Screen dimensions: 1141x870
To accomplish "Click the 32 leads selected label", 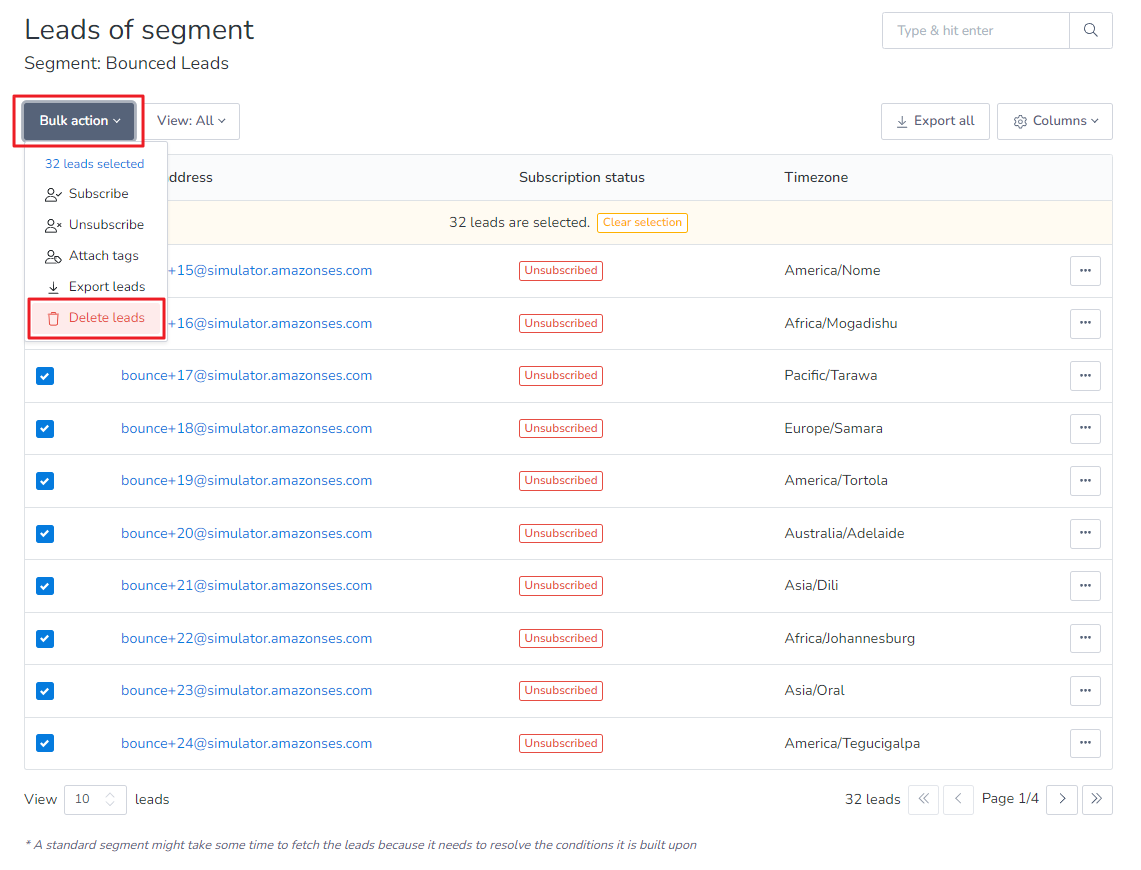I will 95,164.
